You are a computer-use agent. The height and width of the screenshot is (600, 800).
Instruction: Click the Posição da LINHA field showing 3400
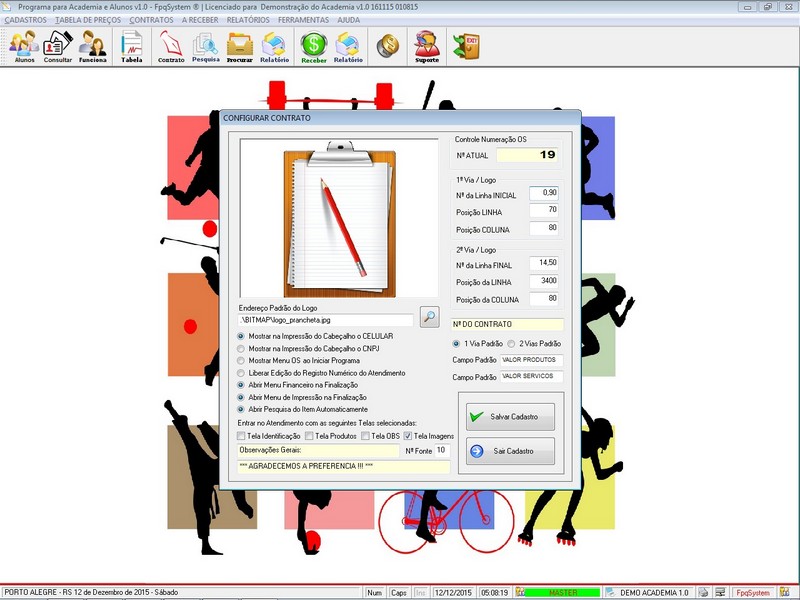click(x=544, y=281)
